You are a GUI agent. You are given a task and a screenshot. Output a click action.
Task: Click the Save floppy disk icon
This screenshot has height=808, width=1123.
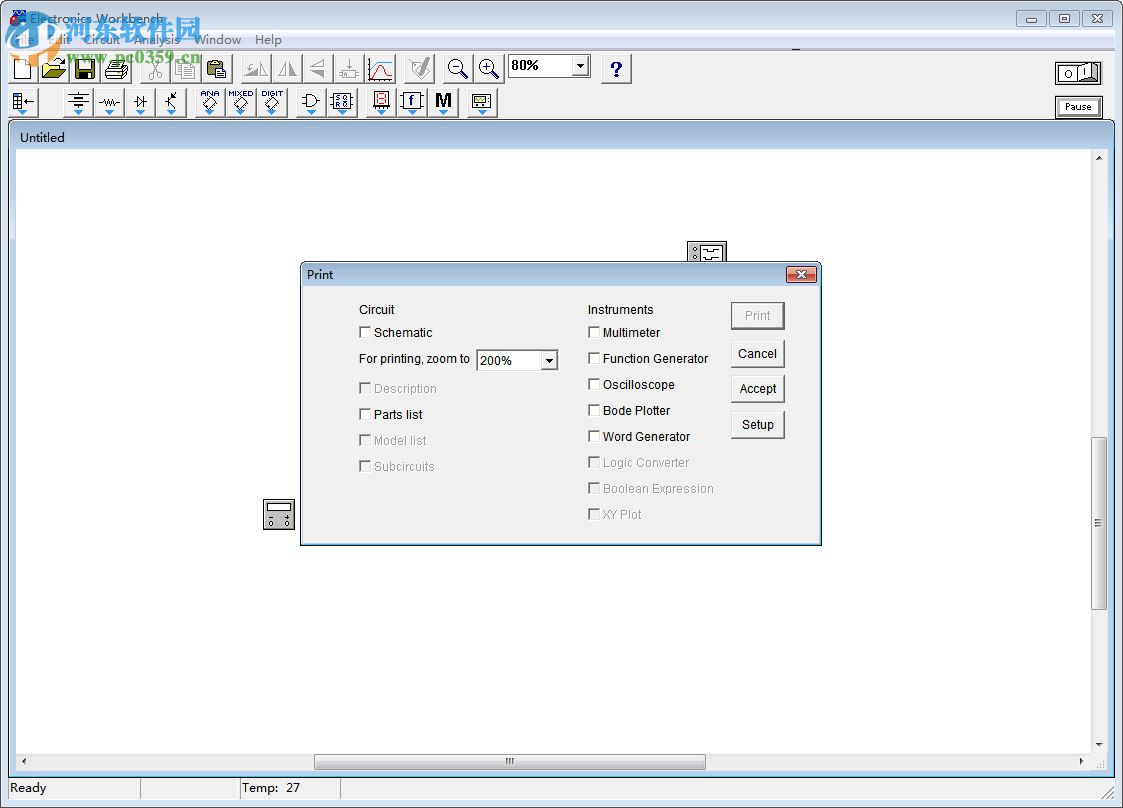(x=86, y=69)
